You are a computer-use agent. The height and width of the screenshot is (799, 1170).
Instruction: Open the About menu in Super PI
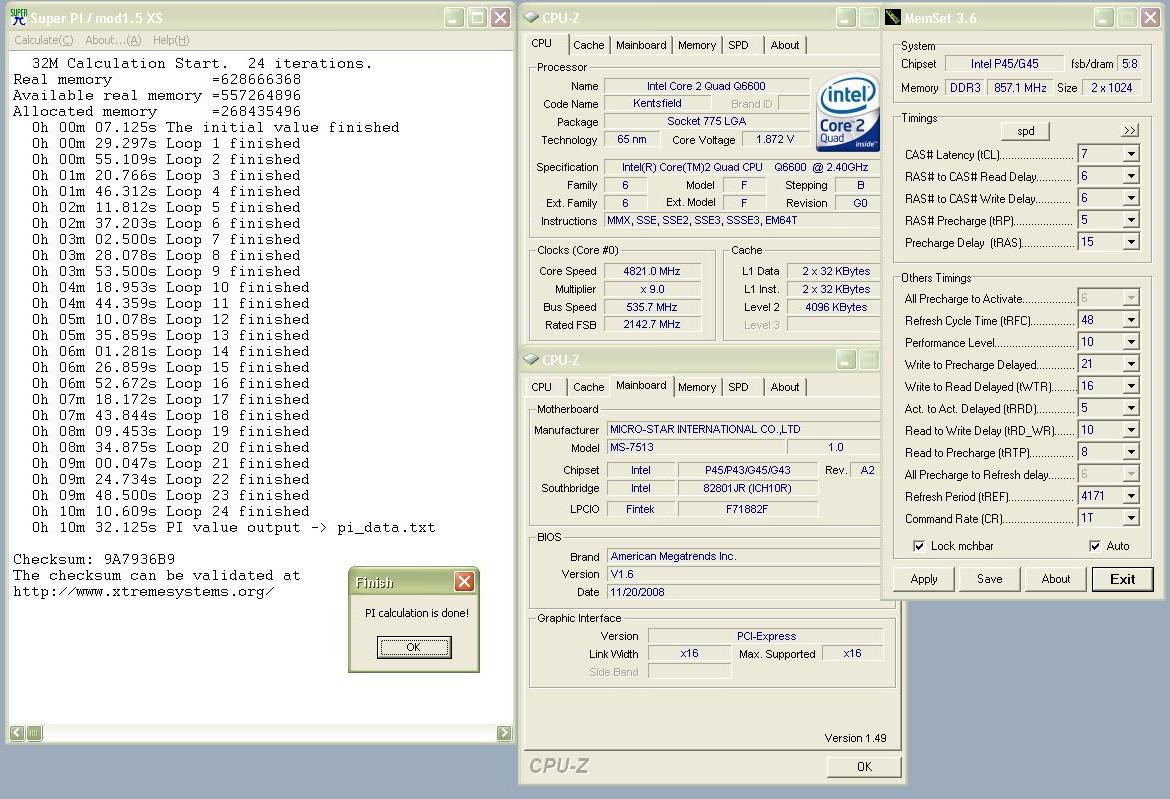click(x=113, y=40)
